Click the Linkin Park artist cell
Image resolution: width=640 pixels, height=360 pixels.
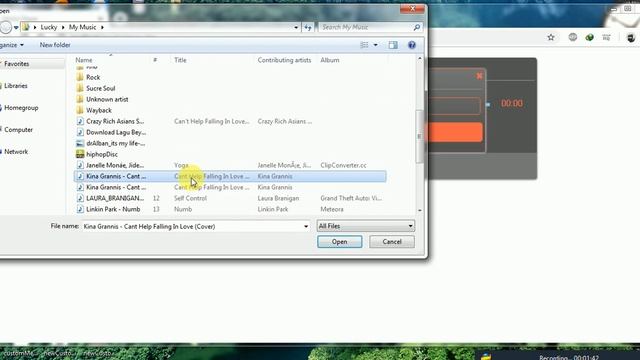coord(273,209)
